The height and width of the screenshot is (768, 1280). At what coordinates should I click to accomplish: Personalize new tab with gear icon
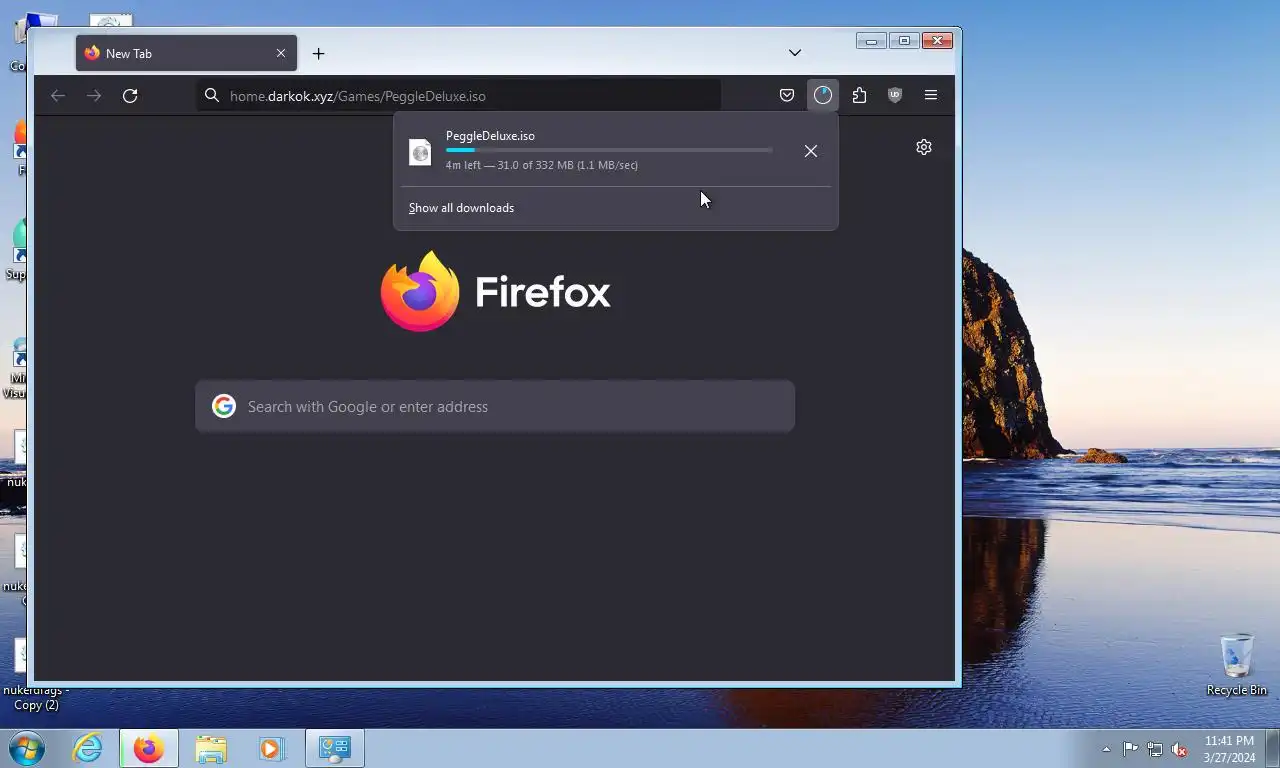click(924, 147)
